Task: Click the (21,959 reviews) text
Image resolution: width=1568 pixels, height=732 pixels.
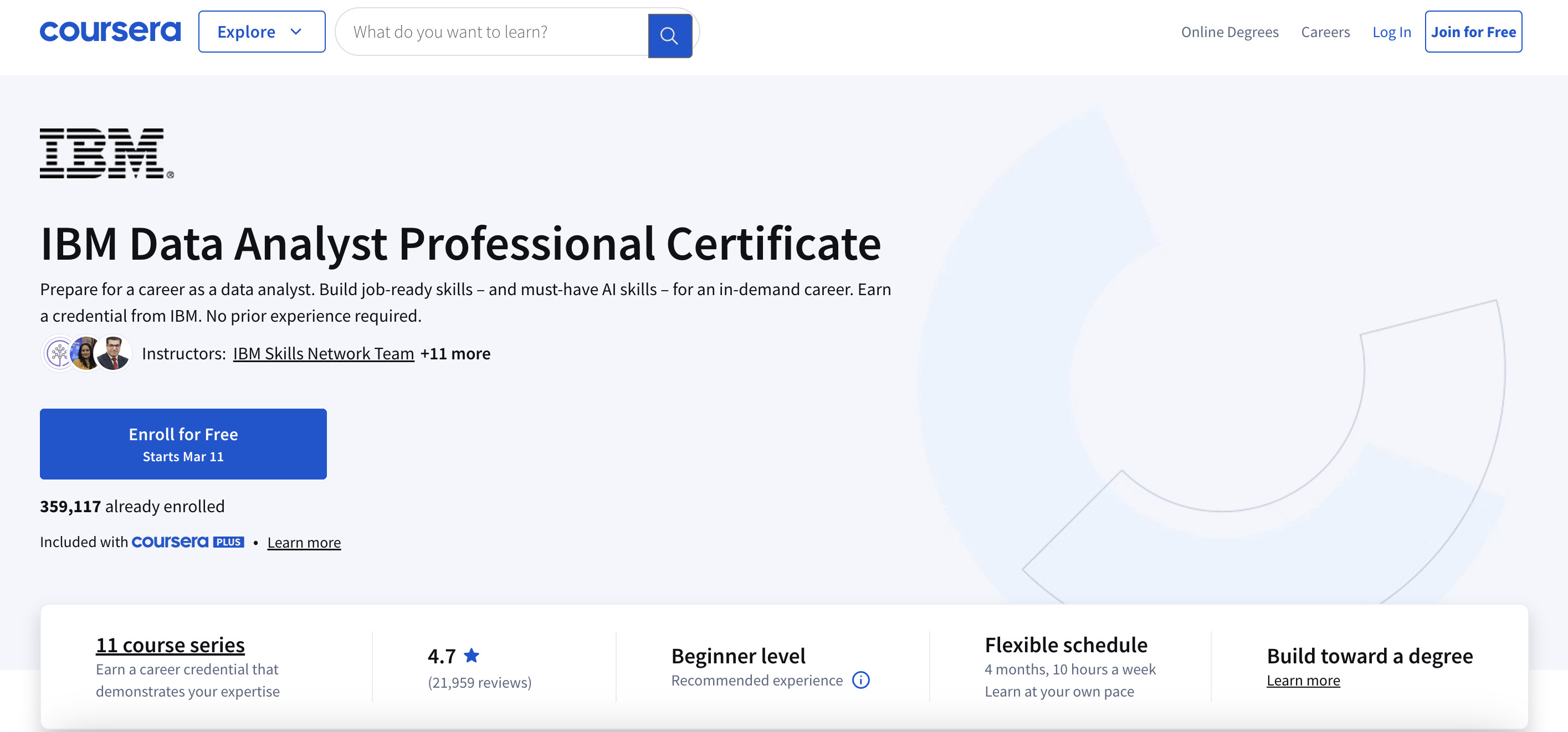Action: [479, 682]
